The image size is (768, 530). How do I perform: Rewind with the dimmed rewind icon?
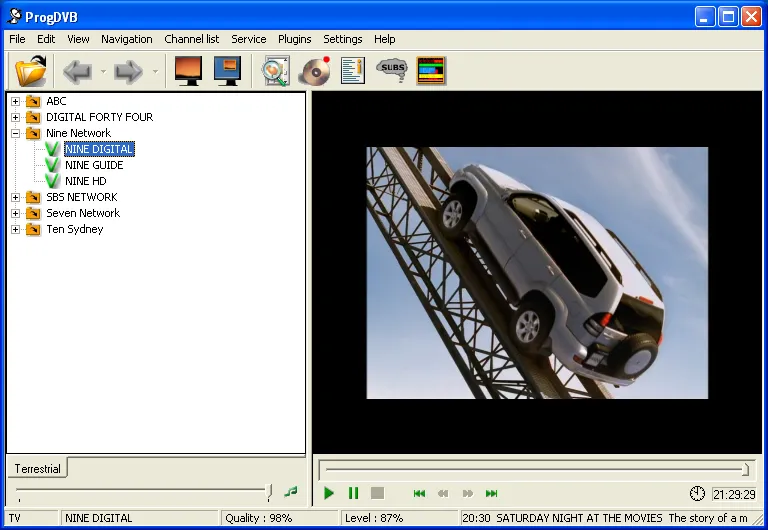[x=443, y=493]
